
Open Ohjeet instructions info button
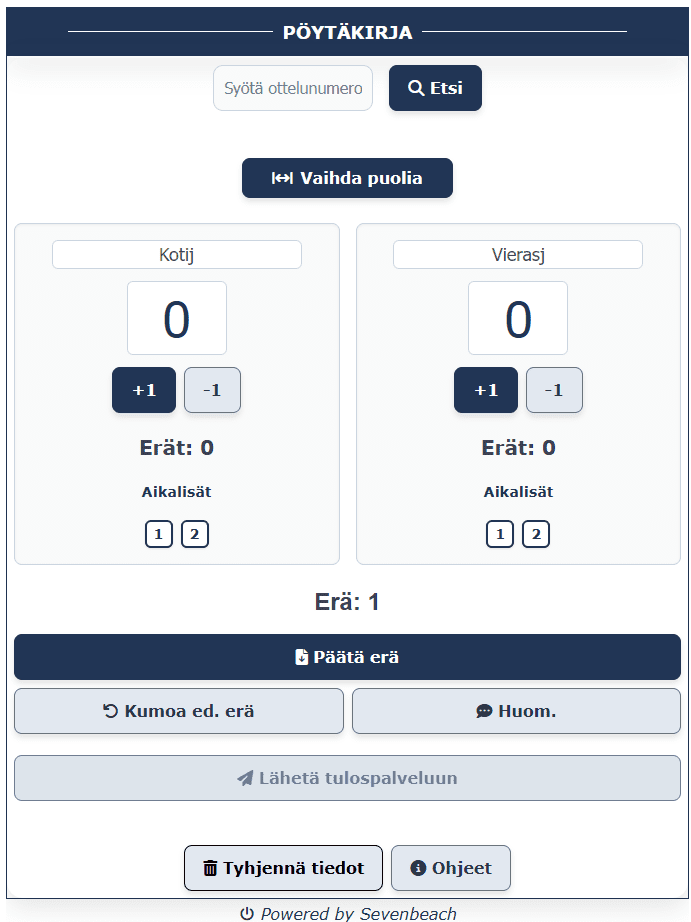451,868
